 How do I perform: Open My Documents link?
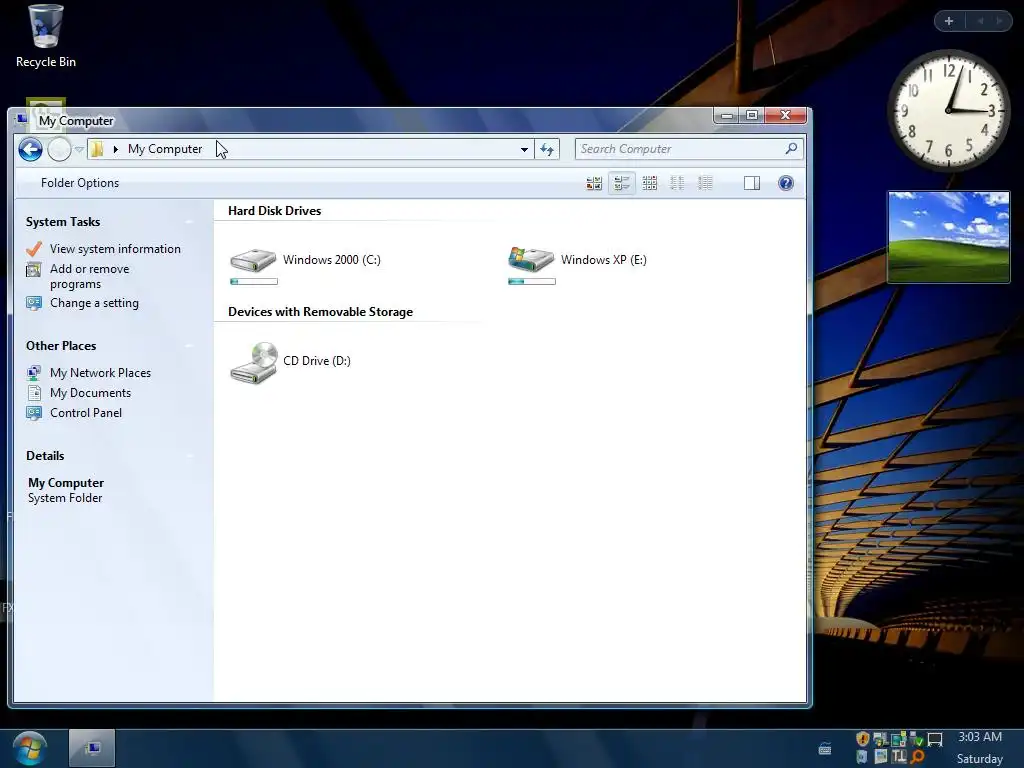tap(90, 393)
